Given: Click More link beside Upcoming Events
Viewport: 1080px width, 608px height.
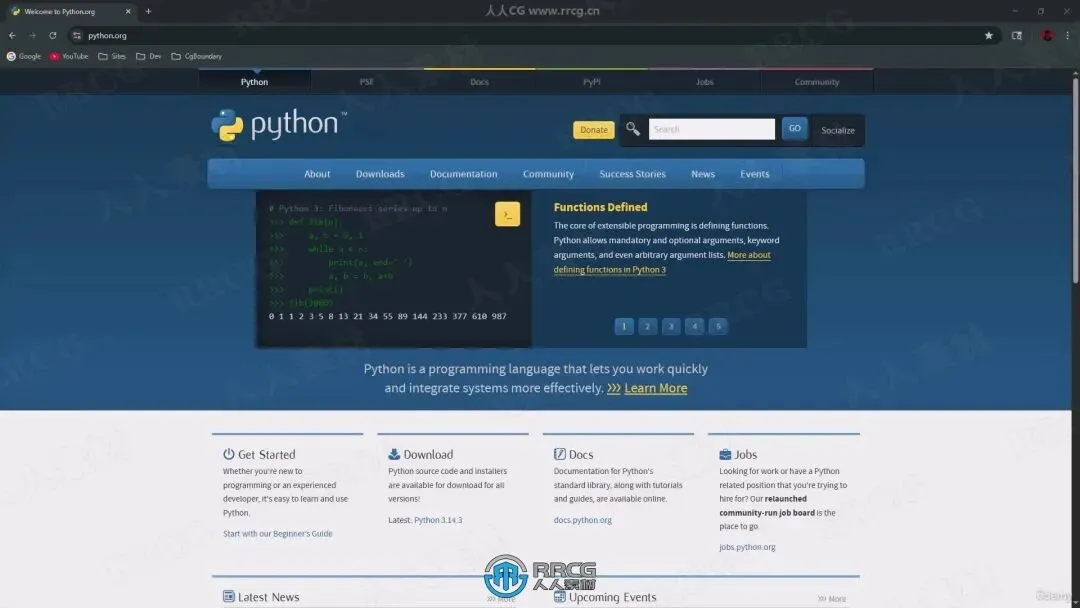Looking at the screenshot, I should [832, 599].
